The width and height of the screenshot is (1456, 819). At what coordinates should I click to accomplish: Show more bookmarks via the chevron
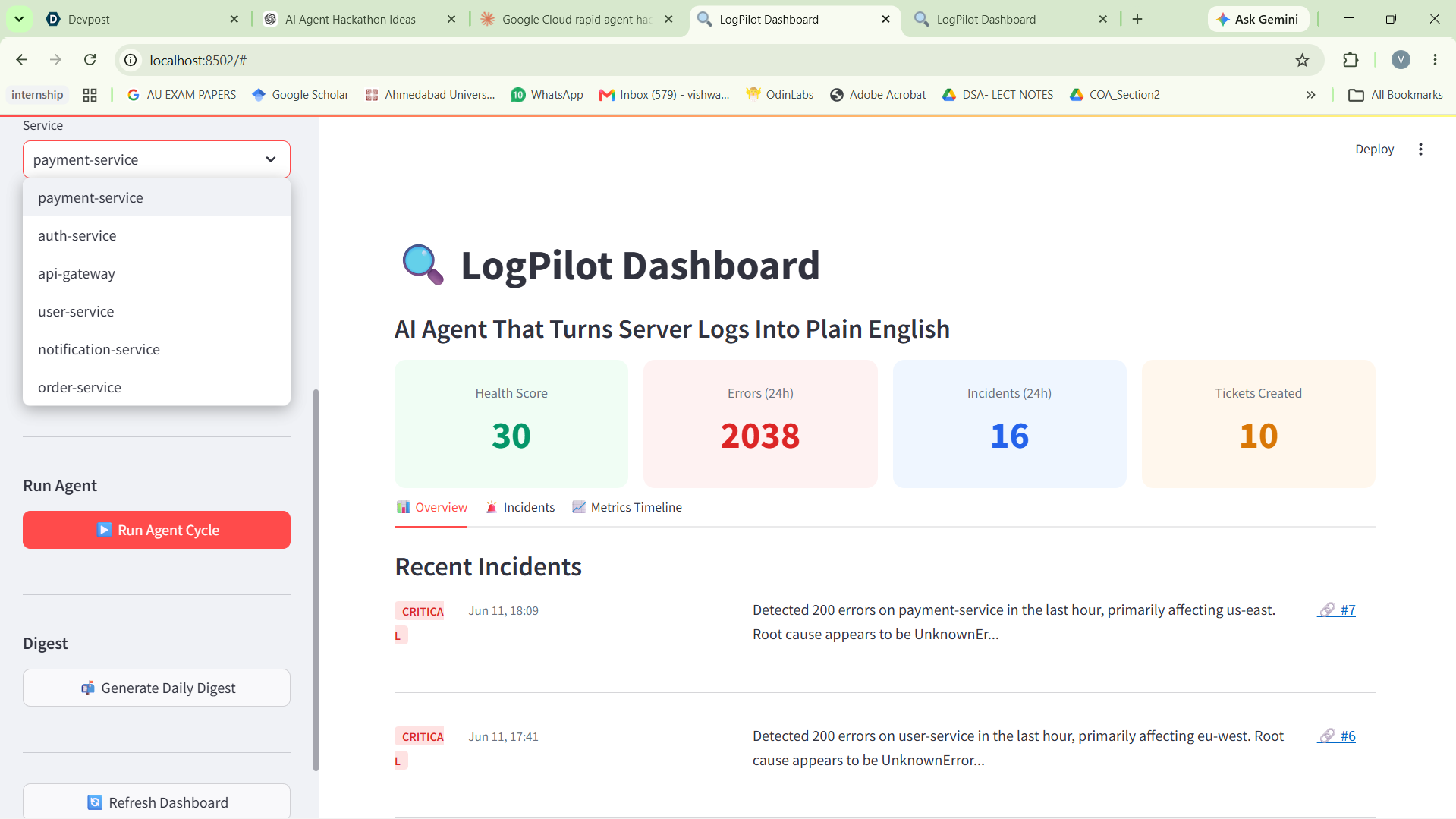coord(1310,95)
